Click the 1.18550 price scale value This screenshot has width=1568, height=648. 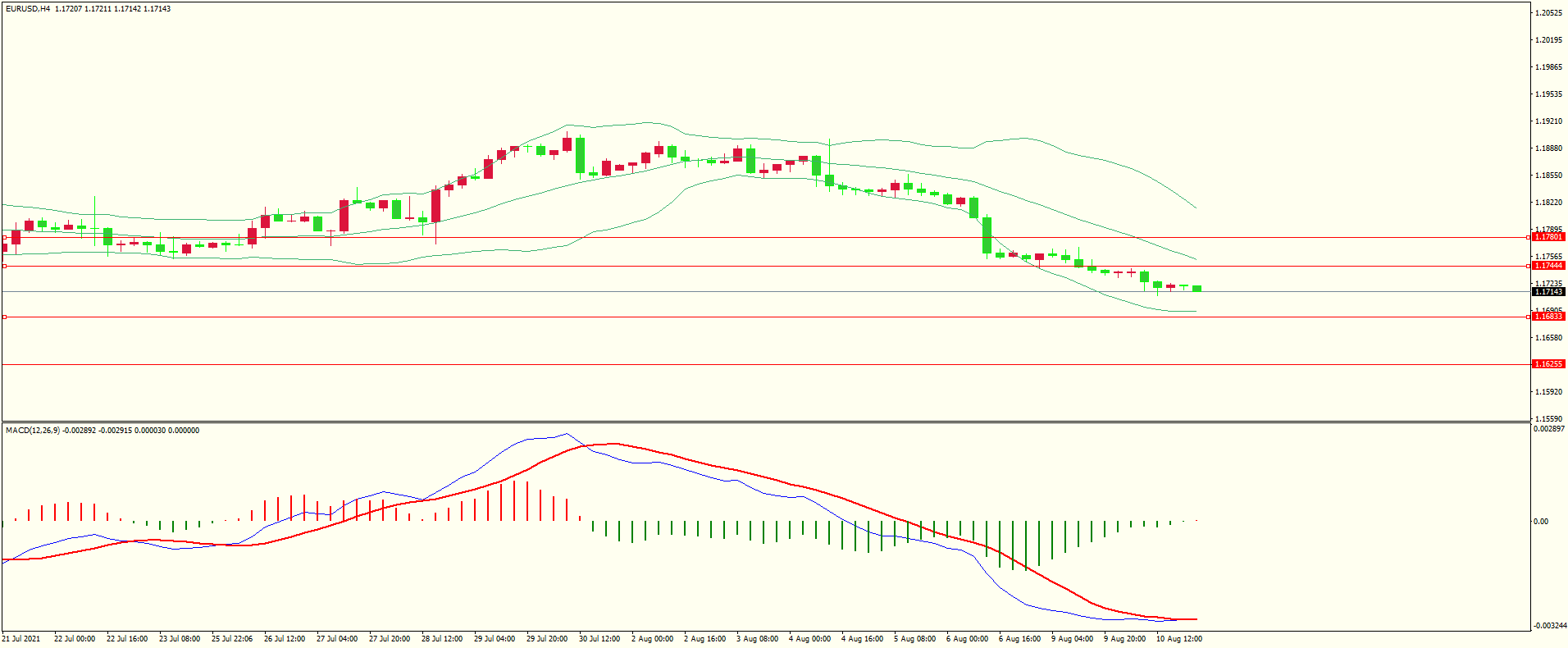[1548, 176]
